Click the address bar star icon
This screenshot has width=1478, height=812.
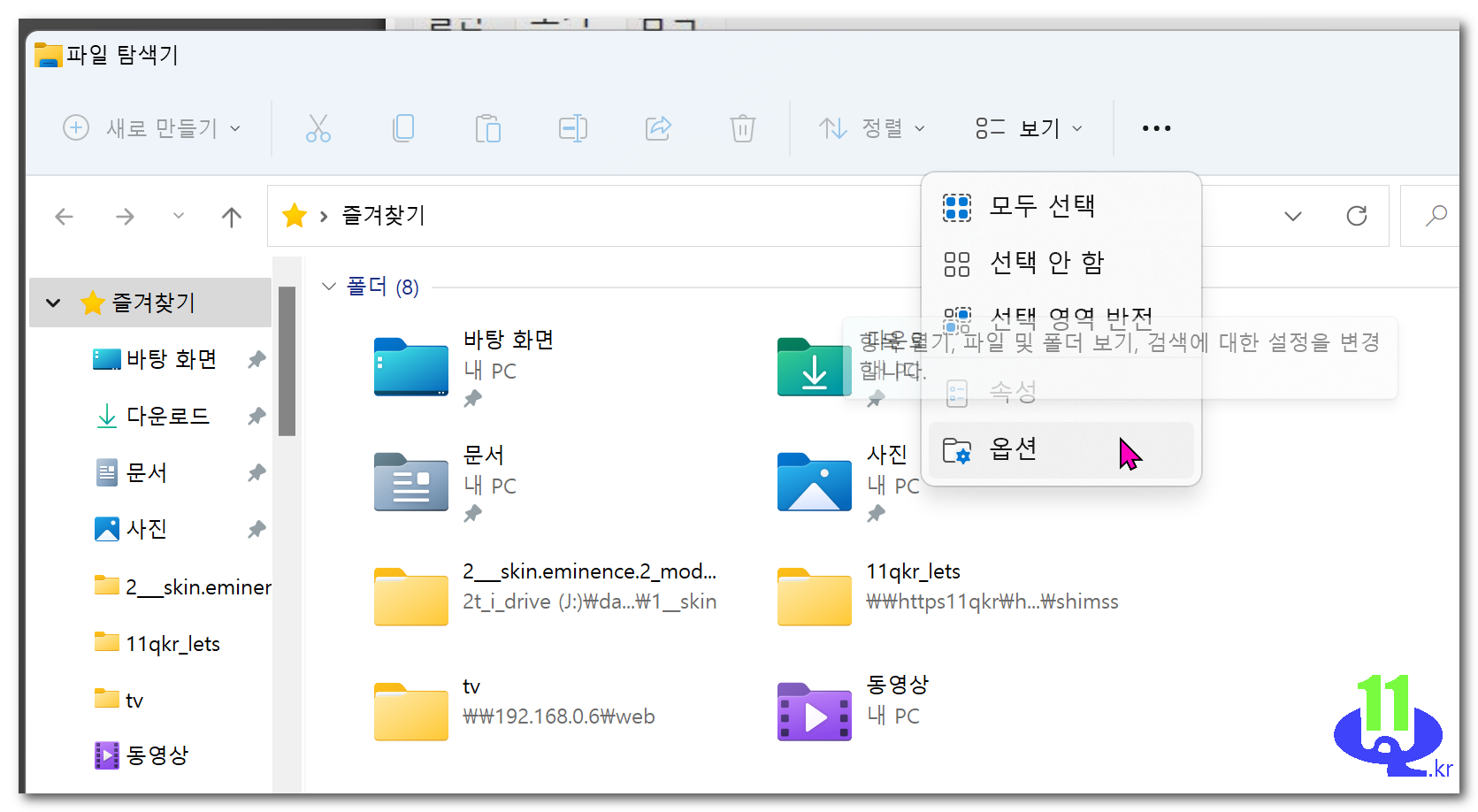pos(295,215)
